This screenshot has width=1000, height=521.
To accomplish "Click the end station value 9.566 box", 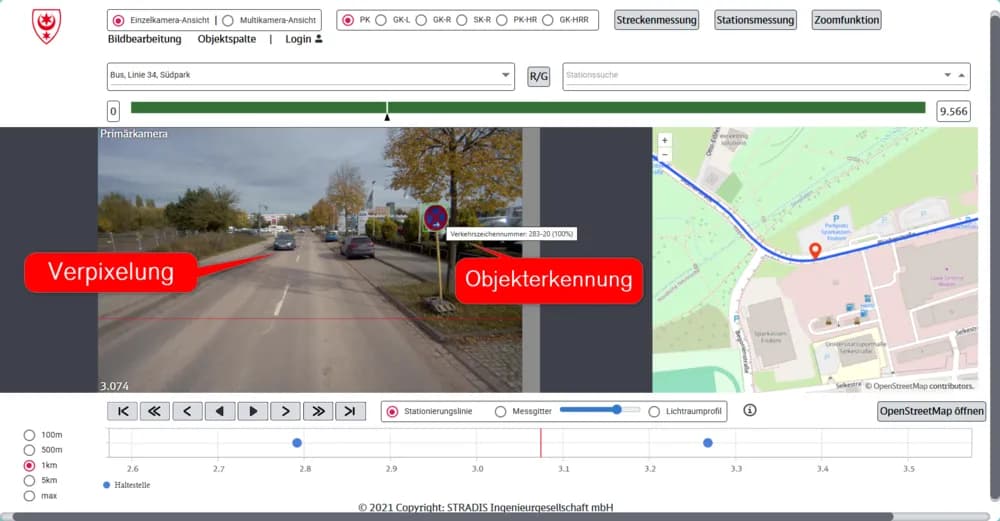I will 953,112.
